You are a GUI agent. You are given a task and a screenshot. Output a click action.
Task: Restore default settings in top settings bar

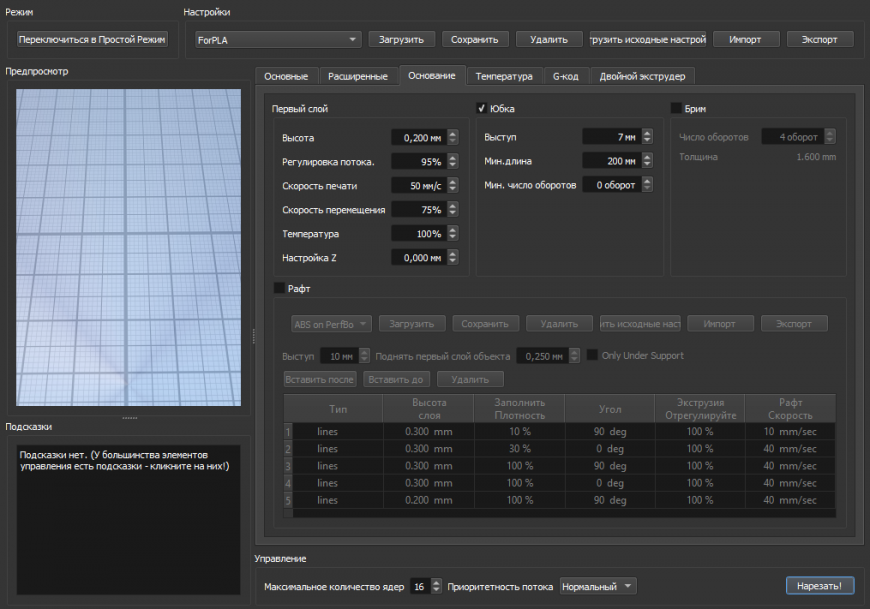click(x=648, y=39)
